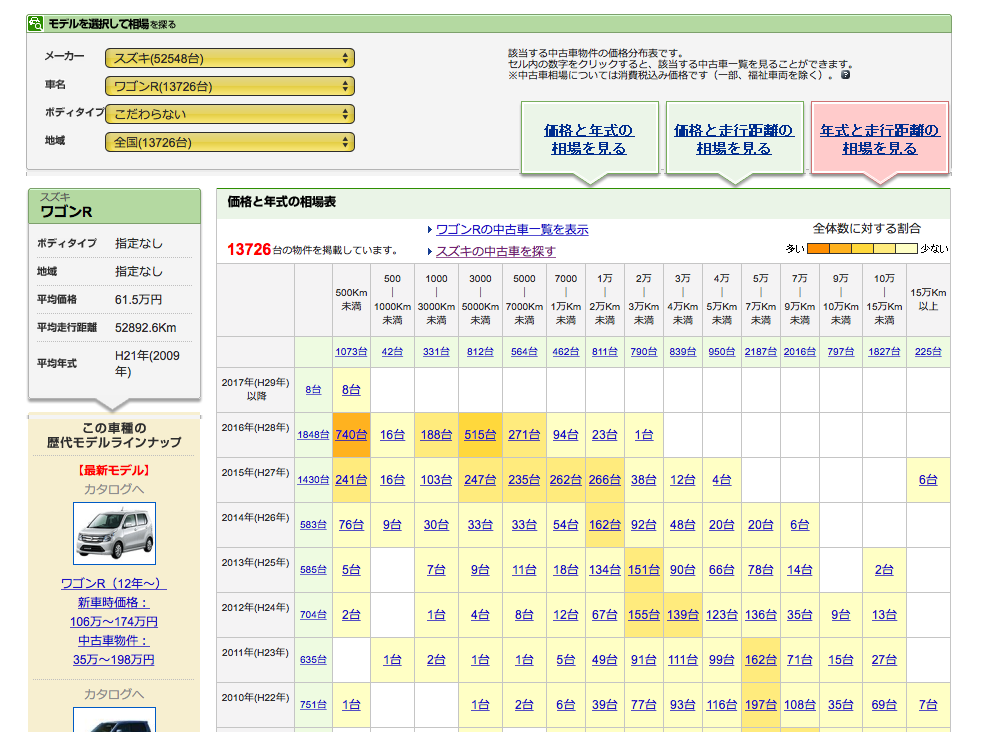This screenshot has height=732, width=993.
Task: Open the 271台 cell in the 2016 row
Action: click(x=524, y=435)
